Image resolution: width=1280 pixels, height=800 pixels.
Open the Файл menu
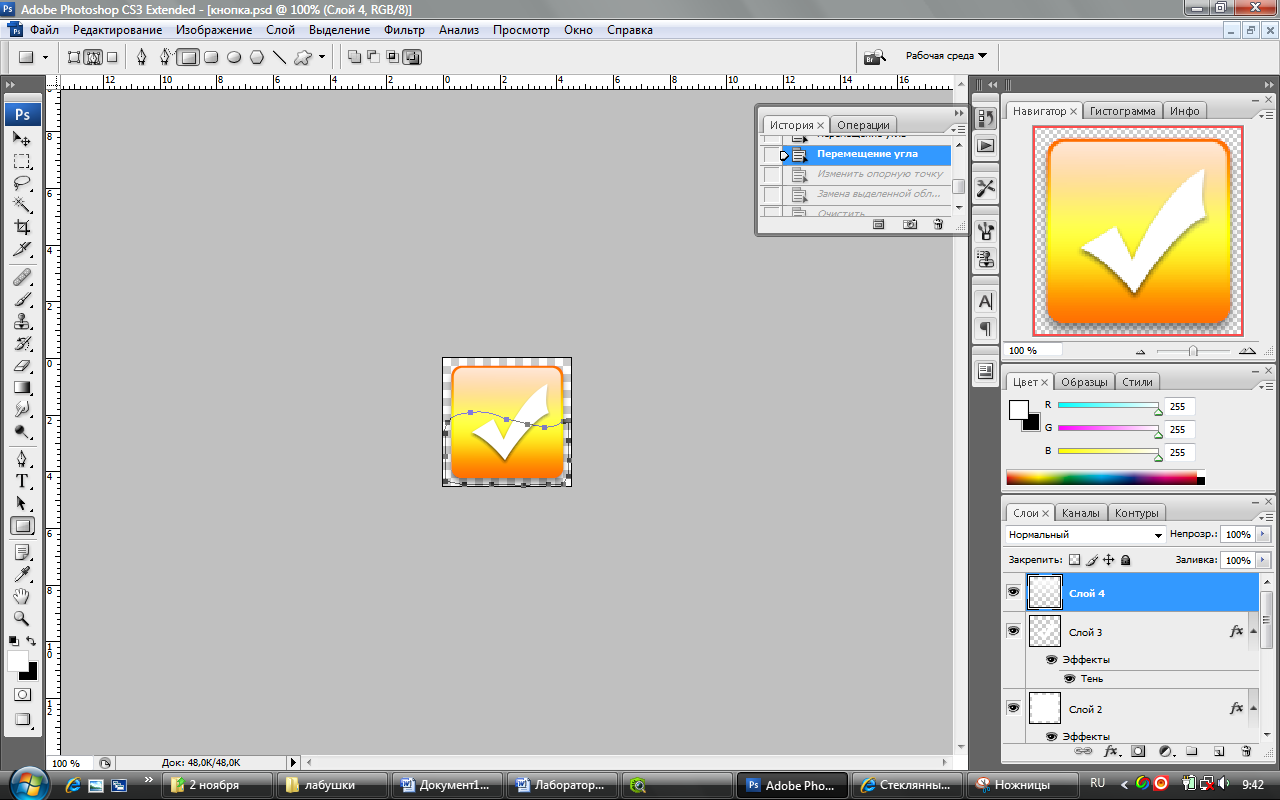(44, 30)
